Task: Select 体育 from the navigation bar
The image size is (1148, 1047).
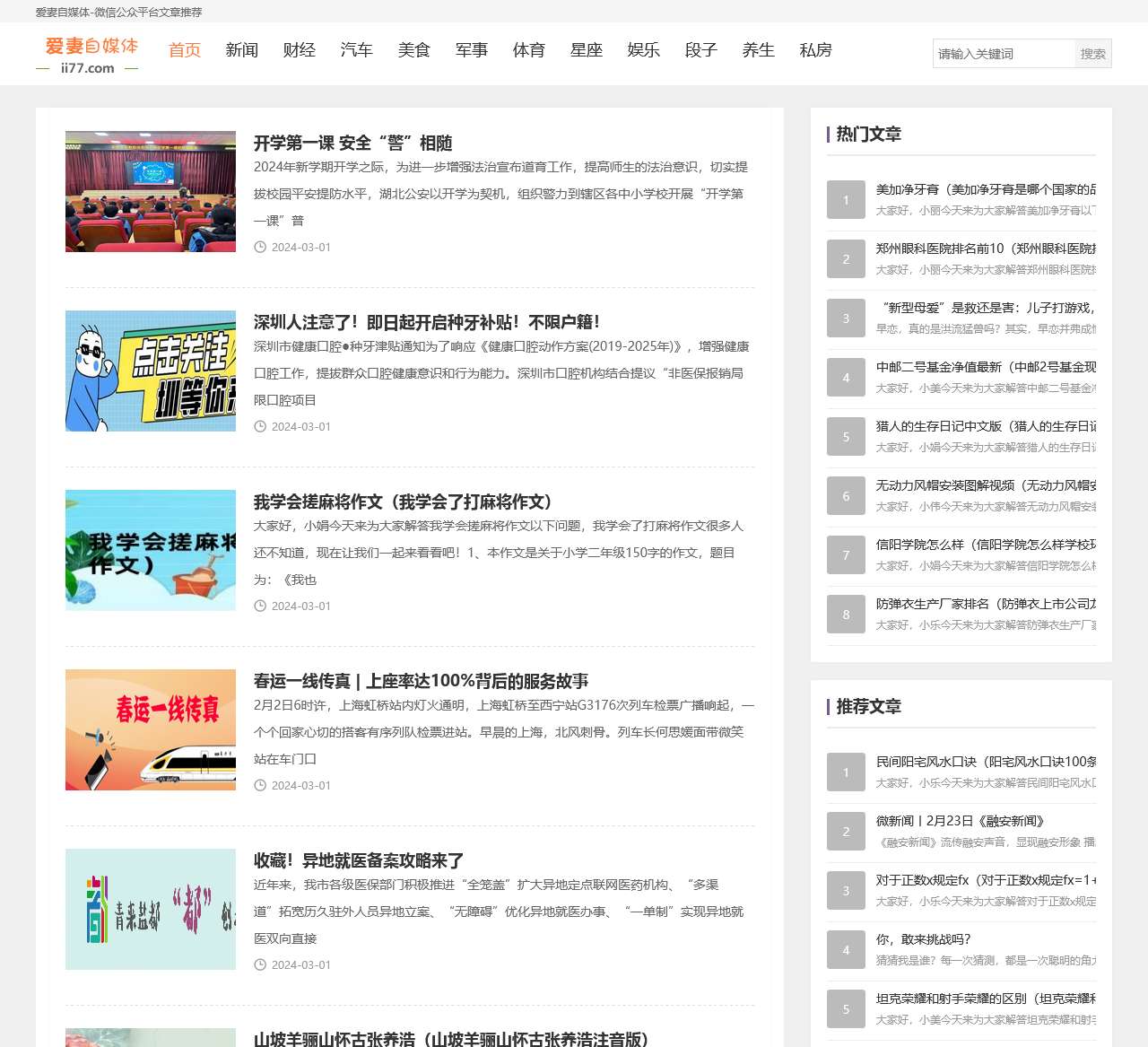Action: (x=529, y=50)
